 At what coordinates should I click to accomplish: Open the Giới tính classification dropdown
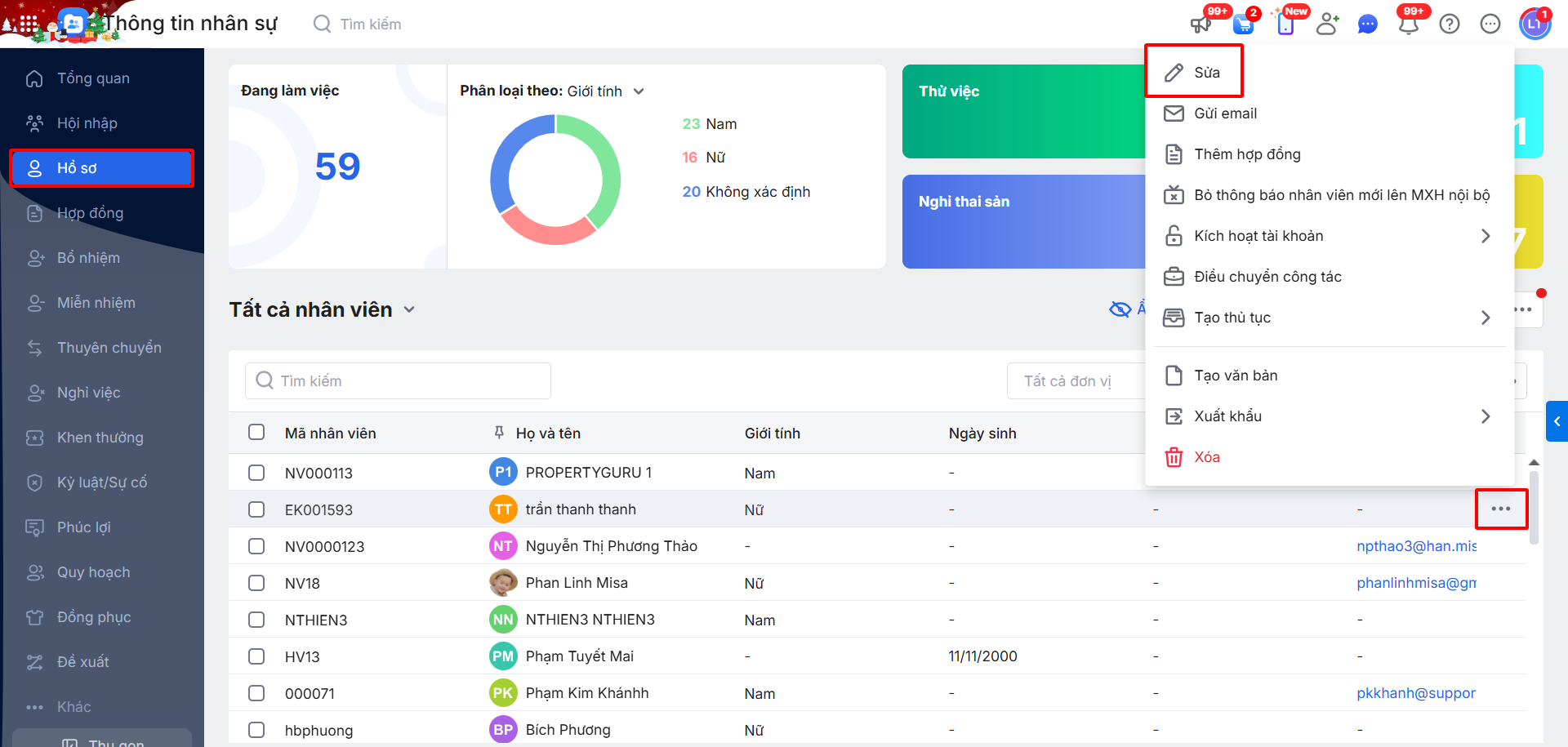[x=639, y=91]
